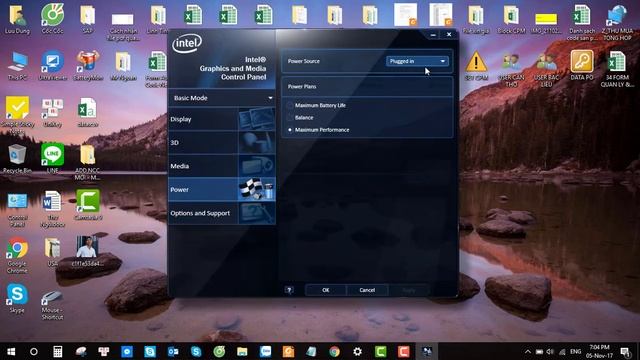Open the USA folder on desktop
The width and height of the screenshot is (640, 360).
(52, 252)
